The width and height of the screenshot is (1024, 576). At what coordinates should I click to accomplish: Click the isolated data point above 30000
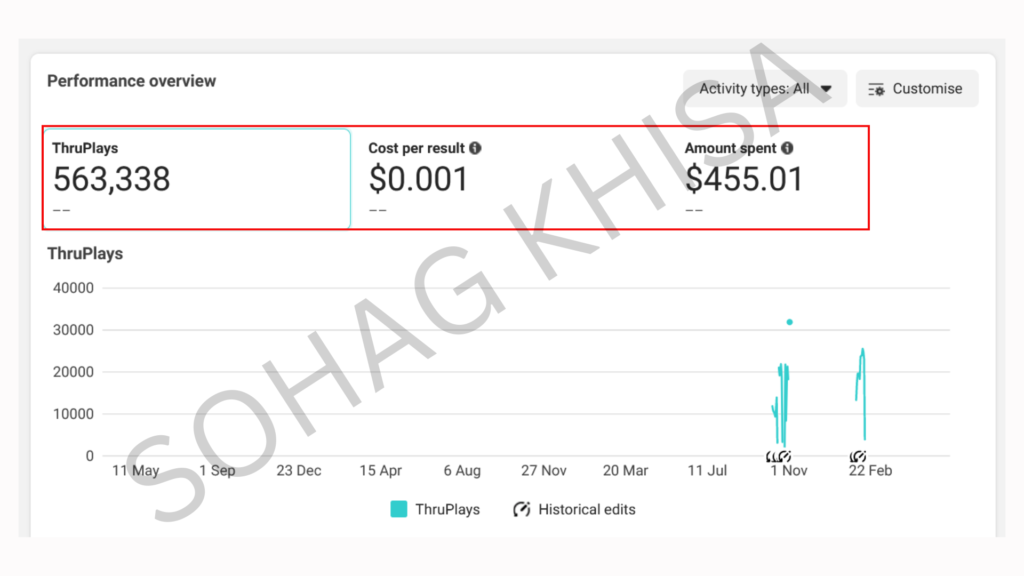click(x=789, y=322)
